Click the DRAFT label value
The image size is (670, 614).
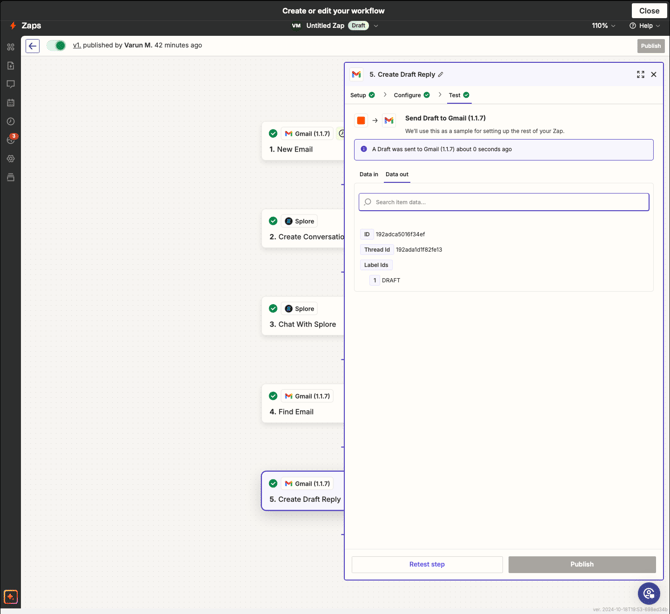tap(391, 280)
